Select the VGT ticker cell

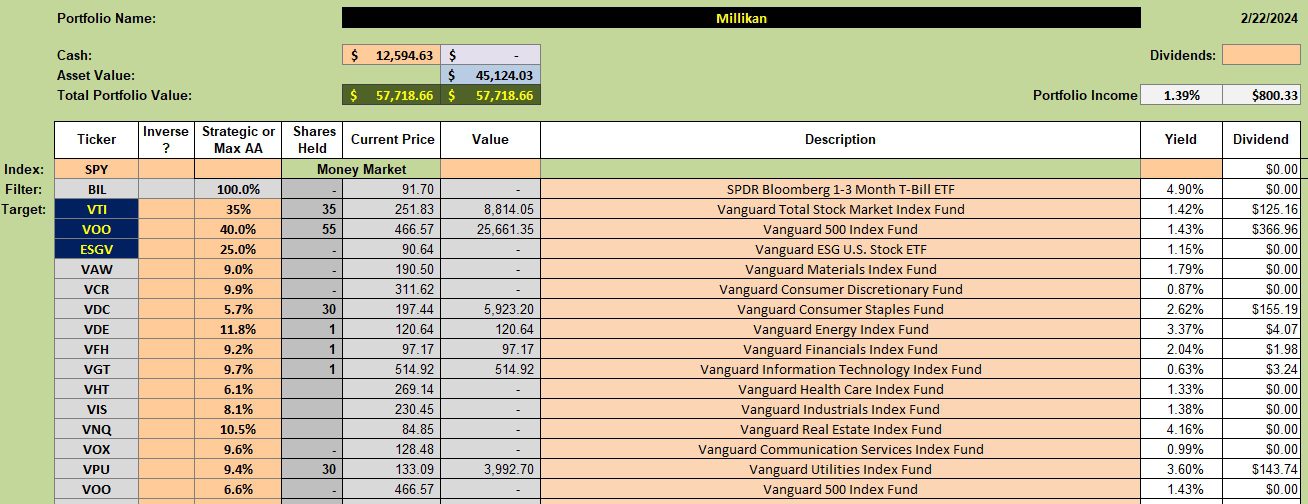pos(96,369)
